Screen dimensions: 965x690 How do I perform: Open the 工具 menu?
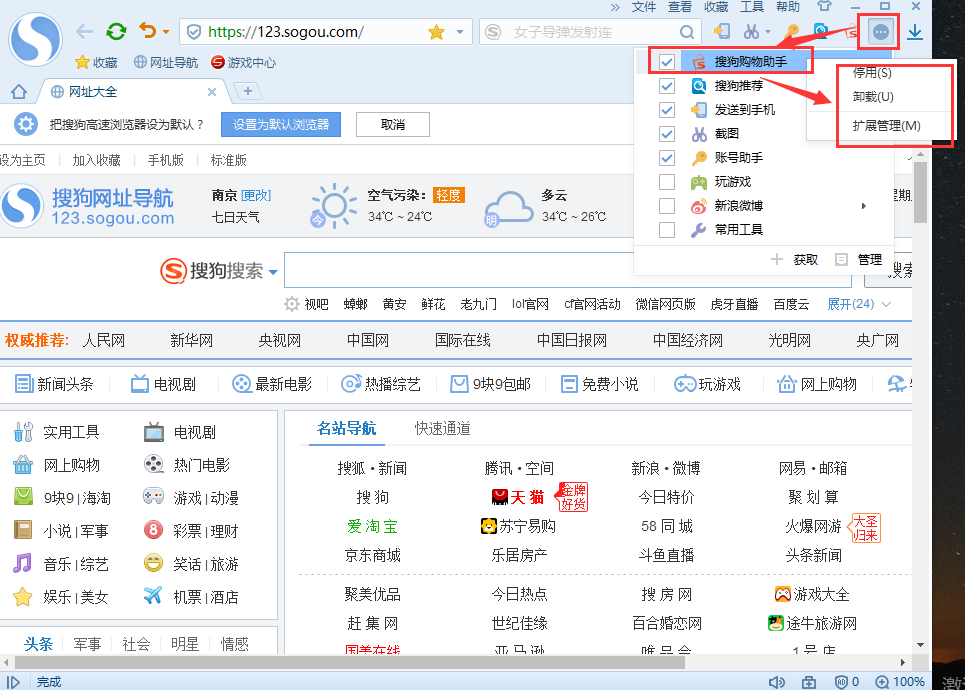(x=752, y=7)
